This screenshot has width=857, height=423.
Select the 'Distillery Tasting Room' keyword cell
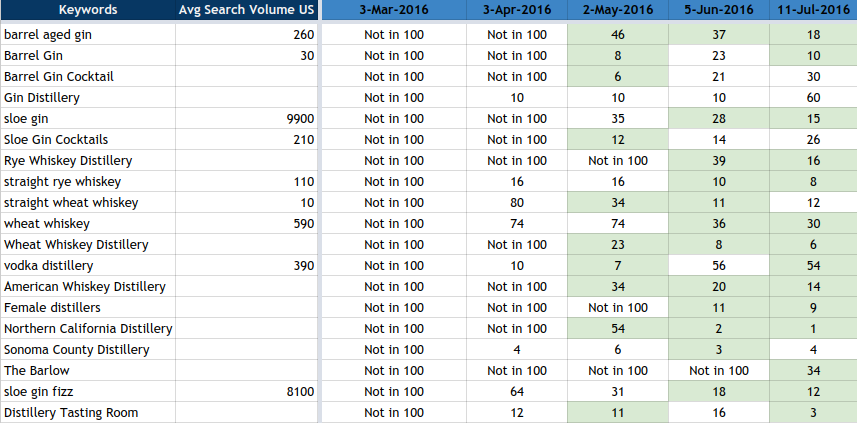pos(88,413)
